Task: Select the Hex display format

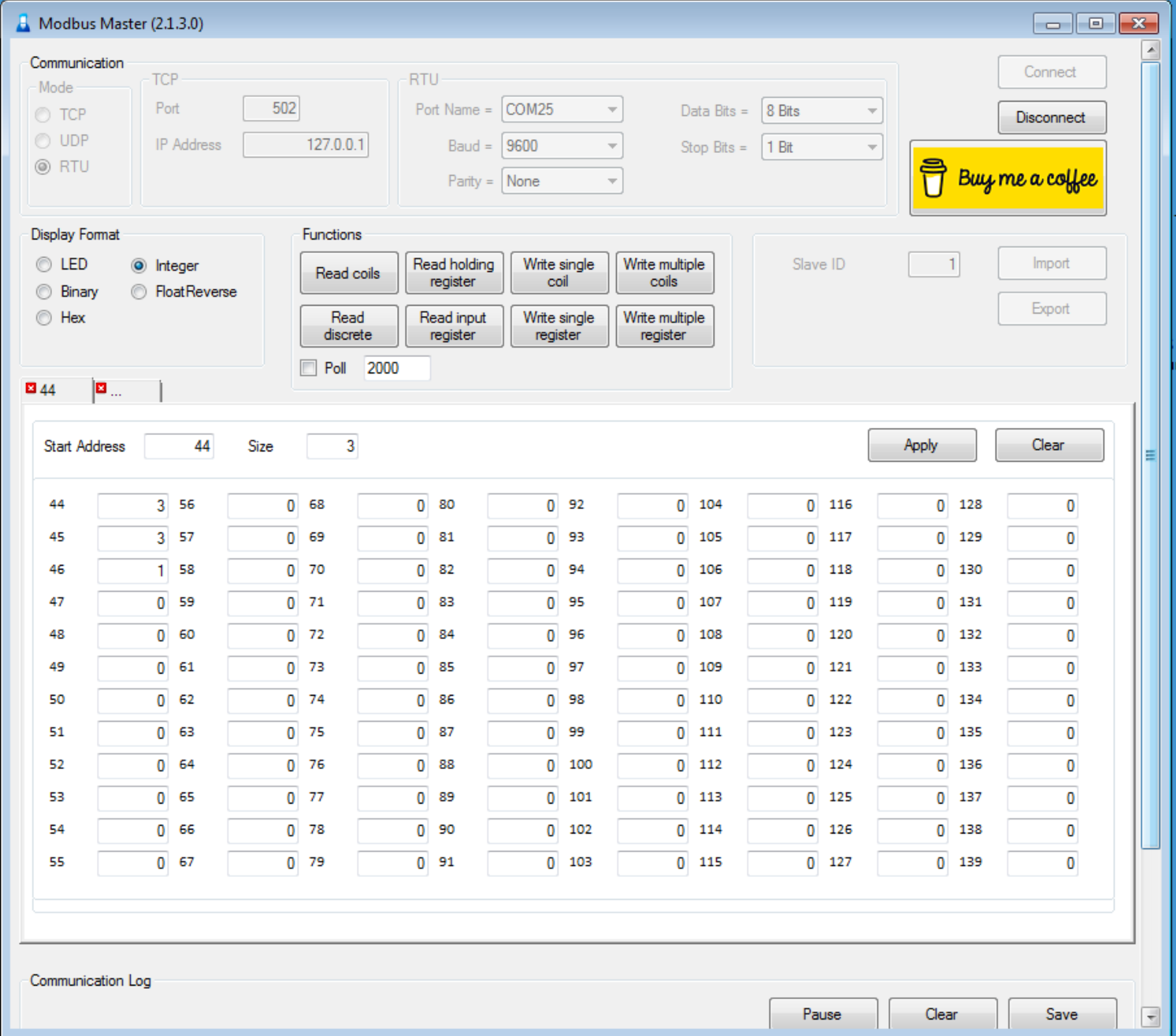Action: 44,317
